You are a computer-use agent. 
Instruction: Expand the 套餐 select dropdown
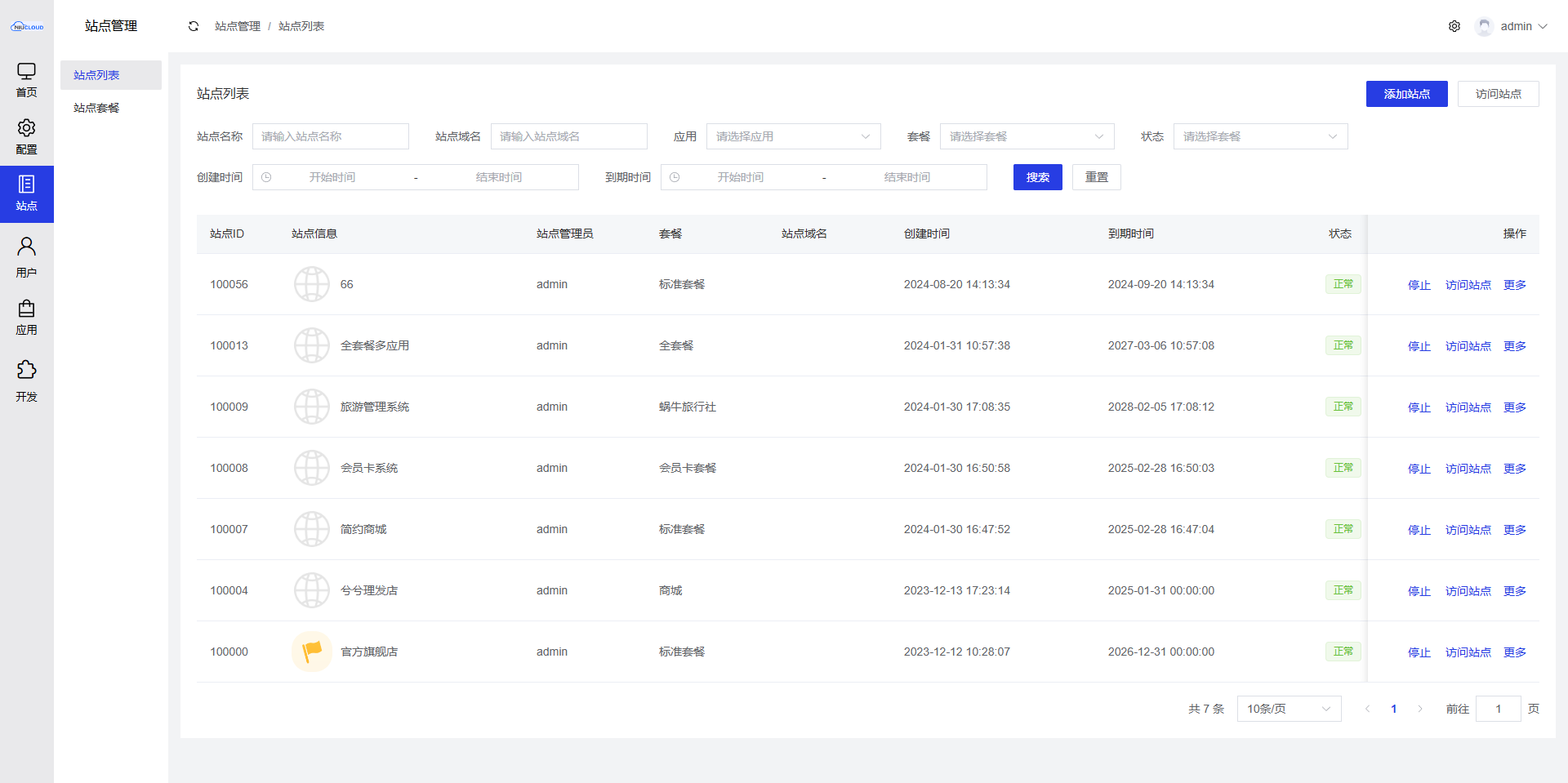click(1027, 136)
